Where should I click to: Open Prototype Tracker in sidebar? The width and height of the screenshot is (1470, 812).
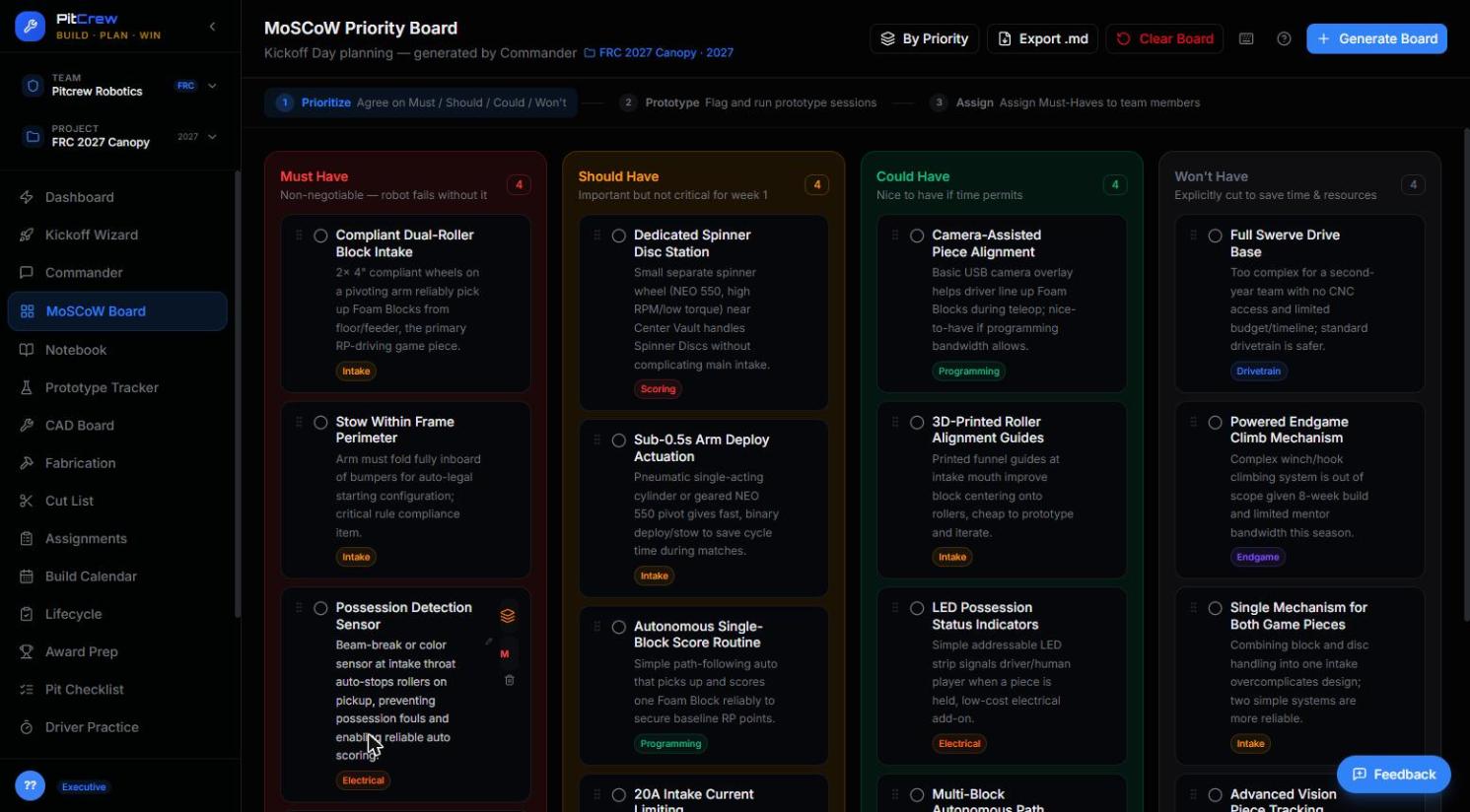117,387
